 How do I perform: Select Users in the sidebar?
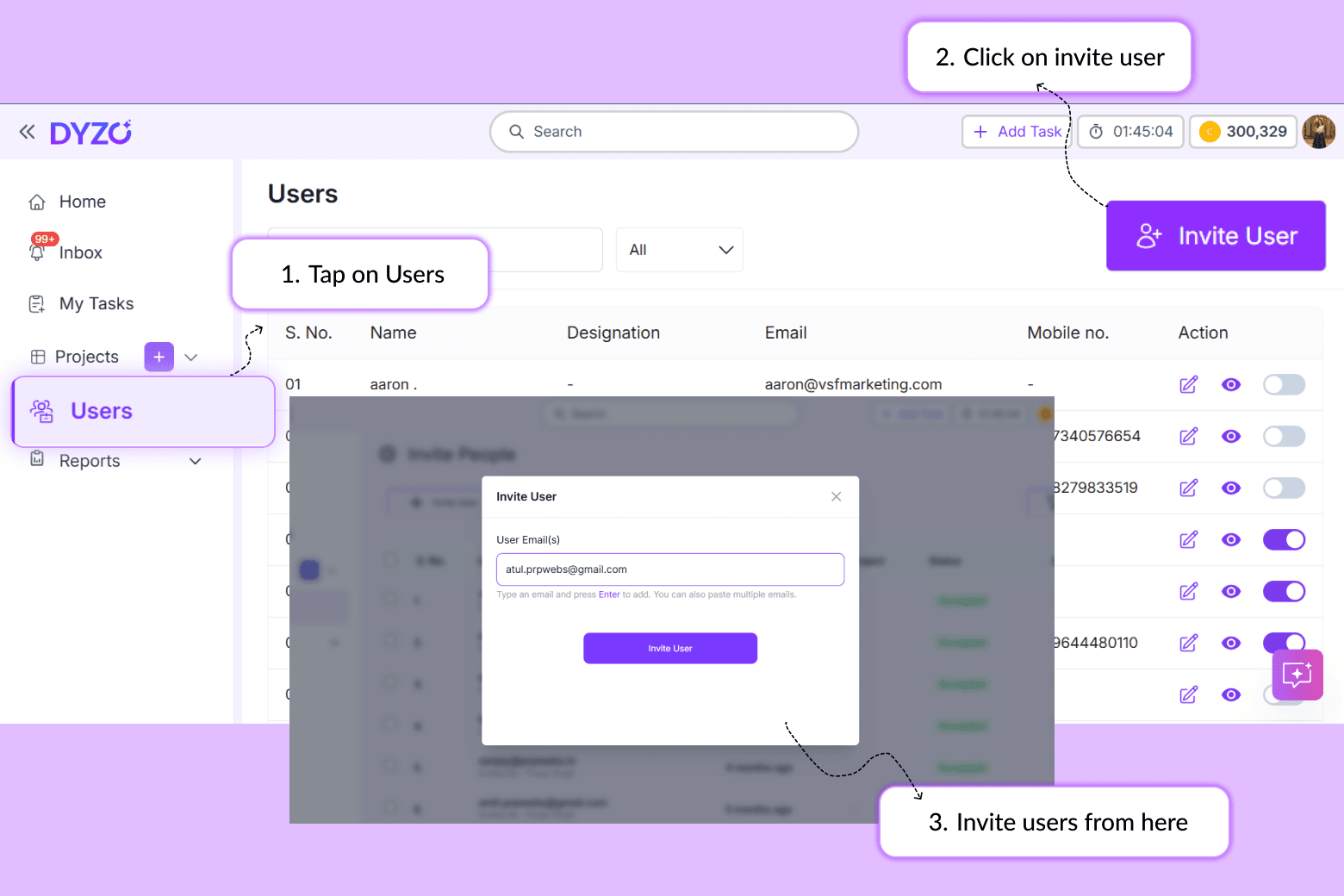[143, 411]
